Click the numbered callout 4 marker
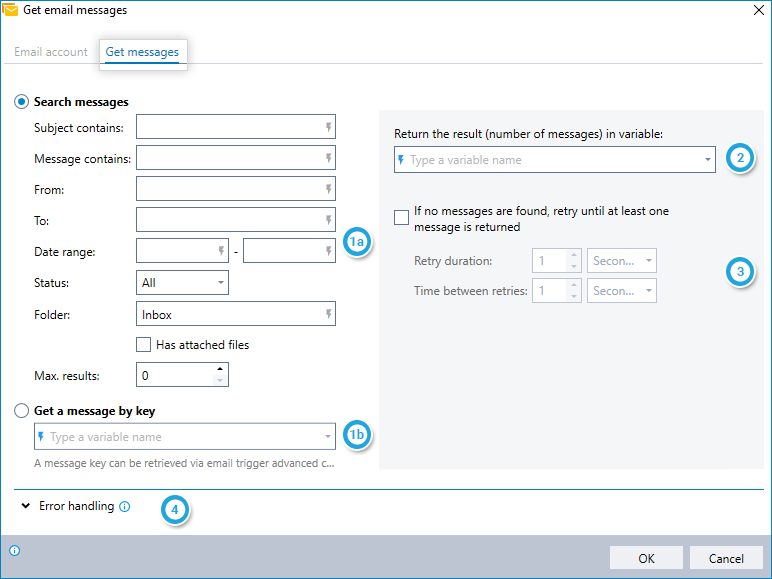This screenshot has height=579, width=772. click(x=175, y=511)
